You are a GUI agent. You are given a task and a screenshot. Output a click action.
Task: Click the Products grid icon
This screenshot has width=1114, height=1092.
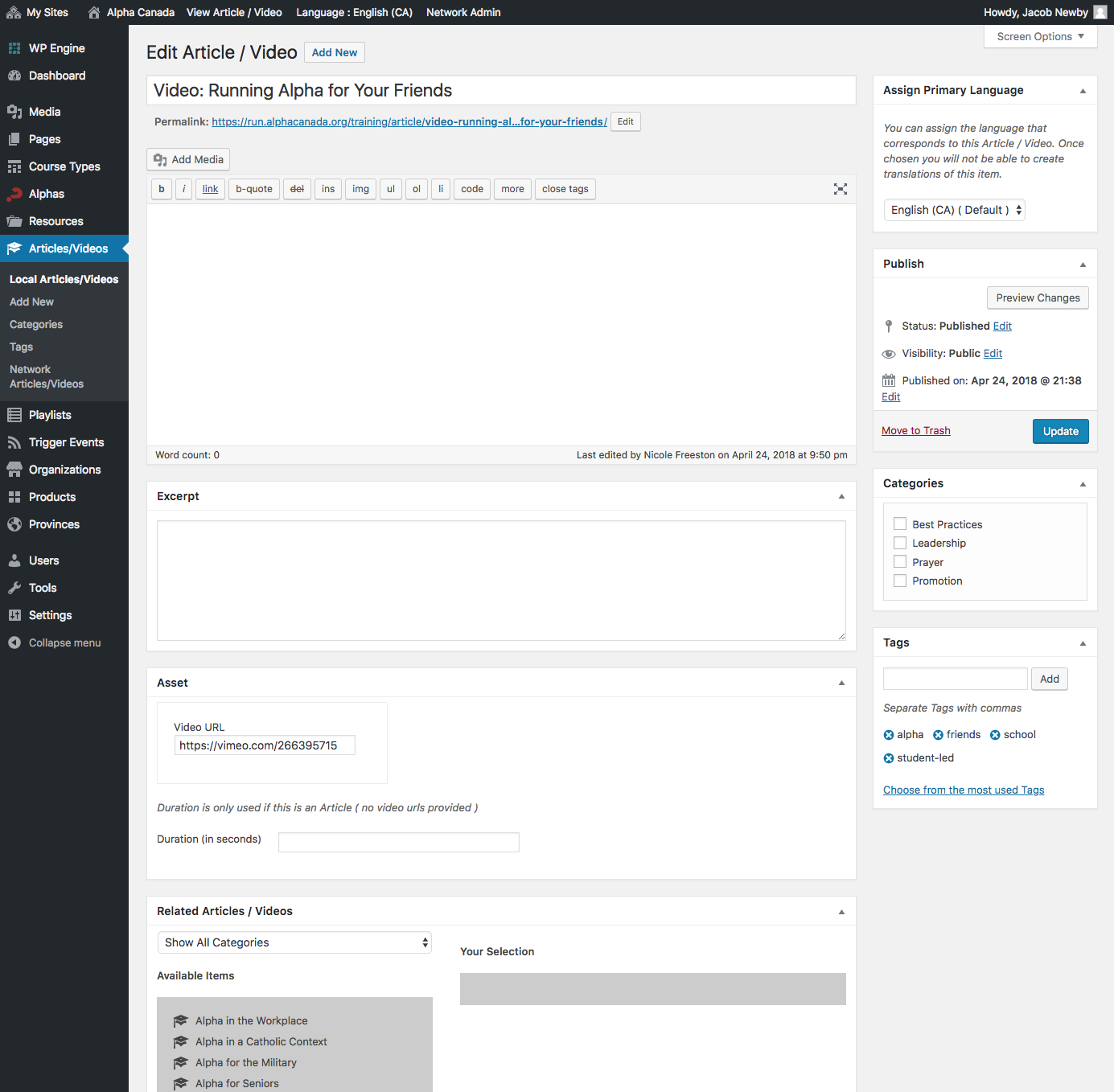pos(14,497)
